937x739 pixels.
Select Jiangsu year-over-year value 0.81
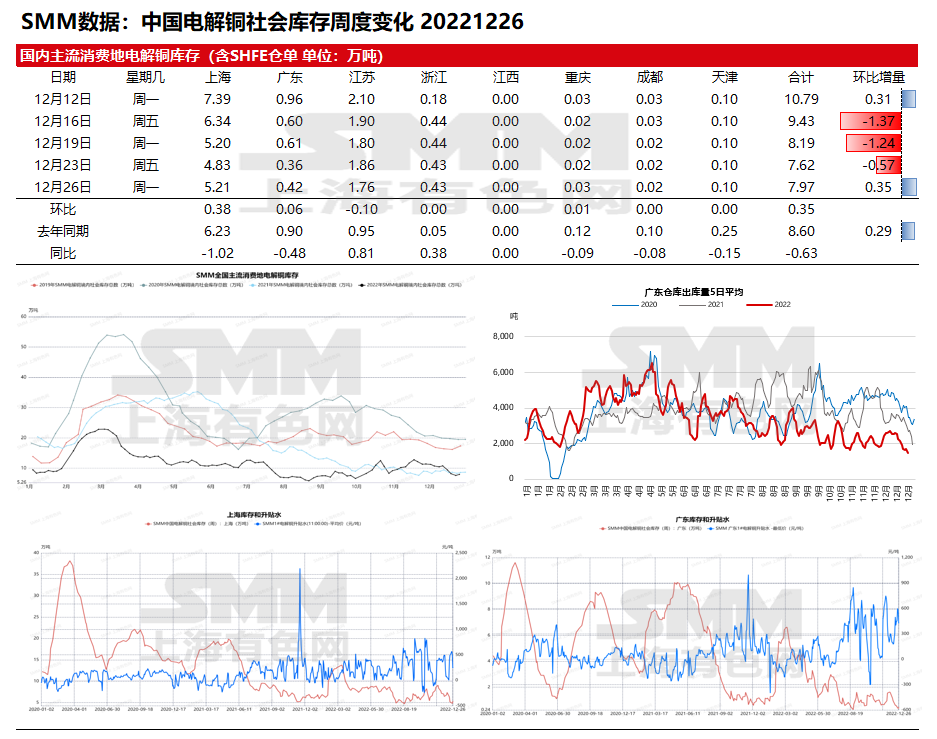click(x=362, y=253)
